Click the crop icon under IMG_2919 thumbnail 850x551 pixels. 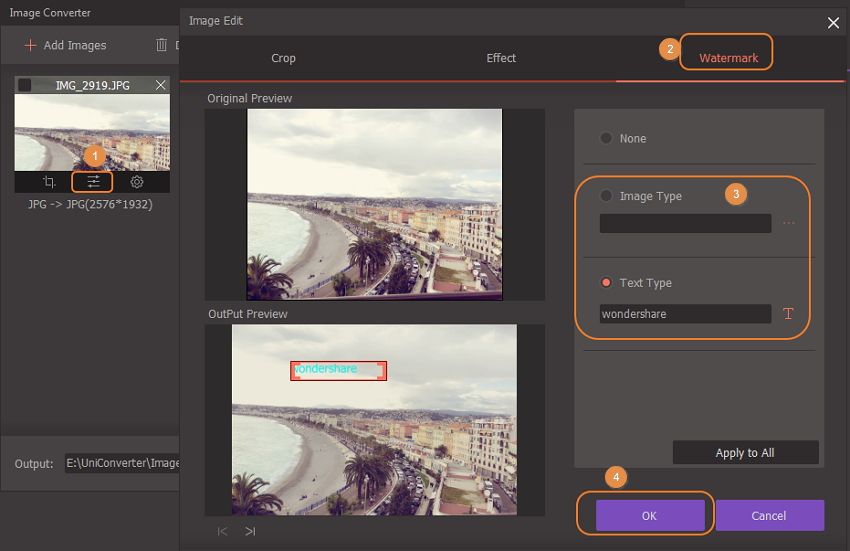(x=49, y=182)
